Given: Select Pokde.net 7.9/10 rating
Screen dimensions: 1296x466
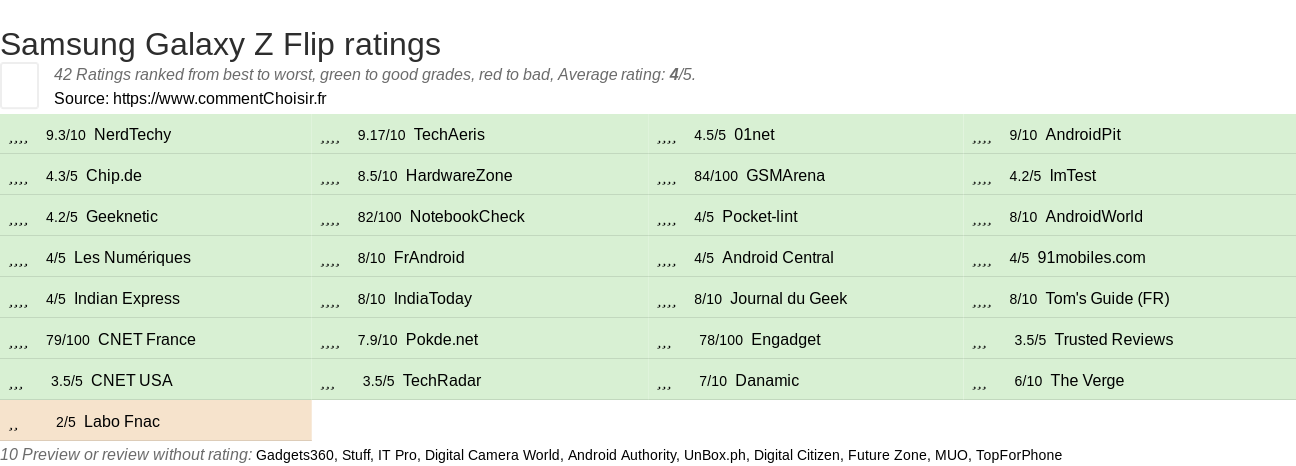Looking at the screenshot, I should pos(480,340).
